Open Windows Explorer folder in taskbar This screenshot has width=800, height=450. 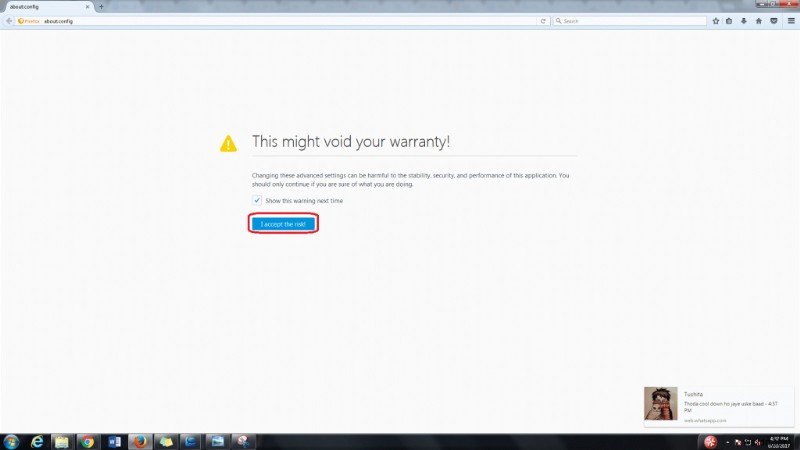[x=62, y=441]
